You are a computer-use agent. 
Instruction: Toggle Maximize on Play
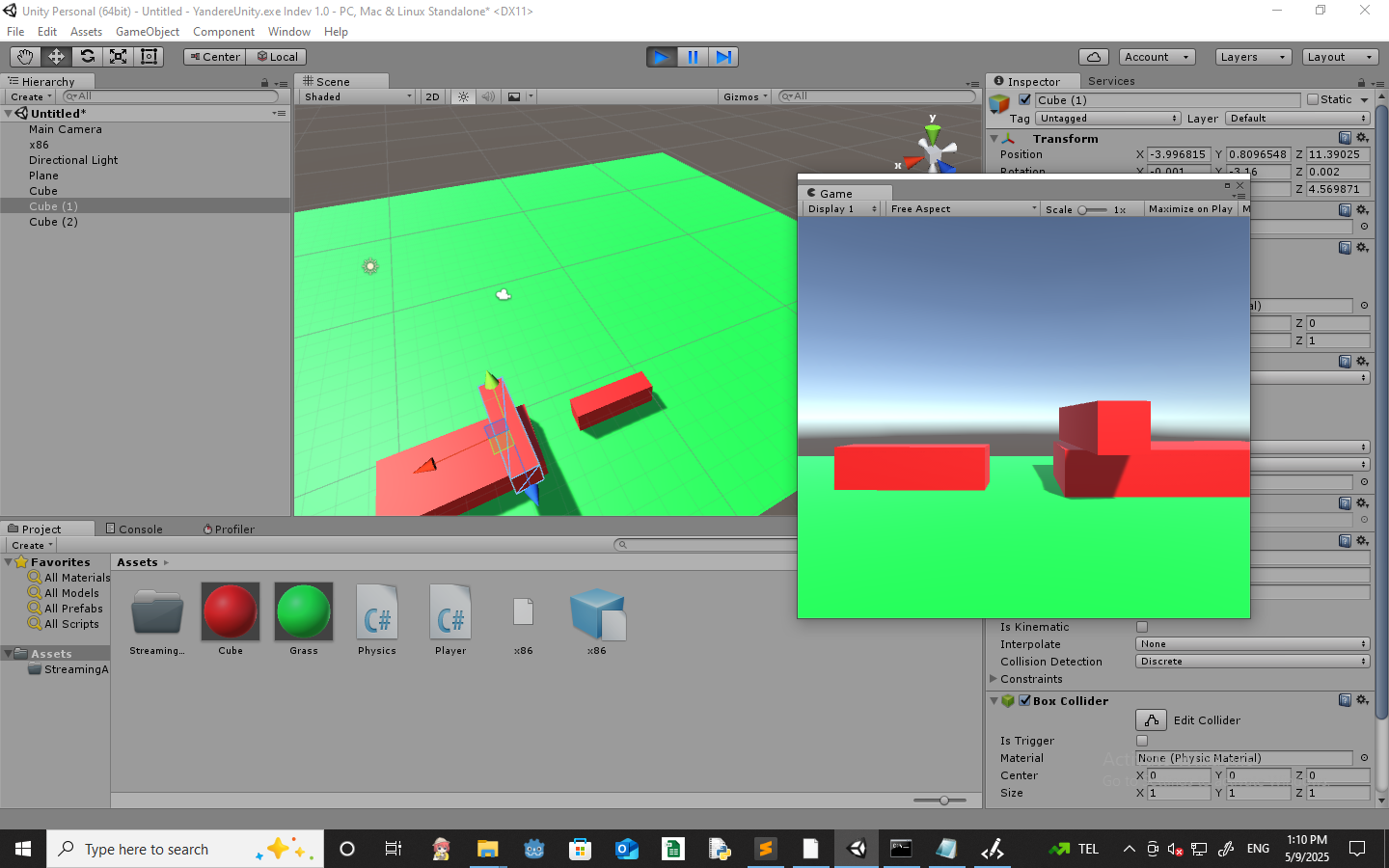(1190, 208)
